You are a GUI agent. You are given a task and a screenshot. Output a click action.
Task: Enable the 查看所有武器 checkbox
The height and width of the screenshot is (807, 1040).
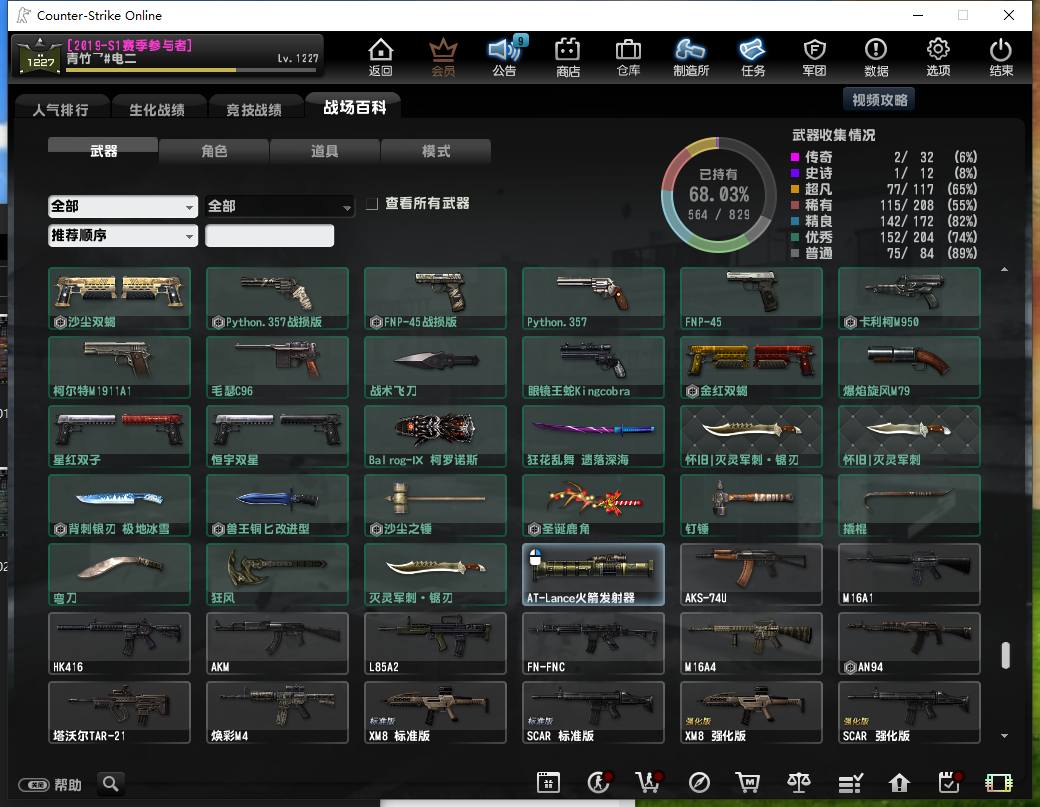tap(372, 204)
